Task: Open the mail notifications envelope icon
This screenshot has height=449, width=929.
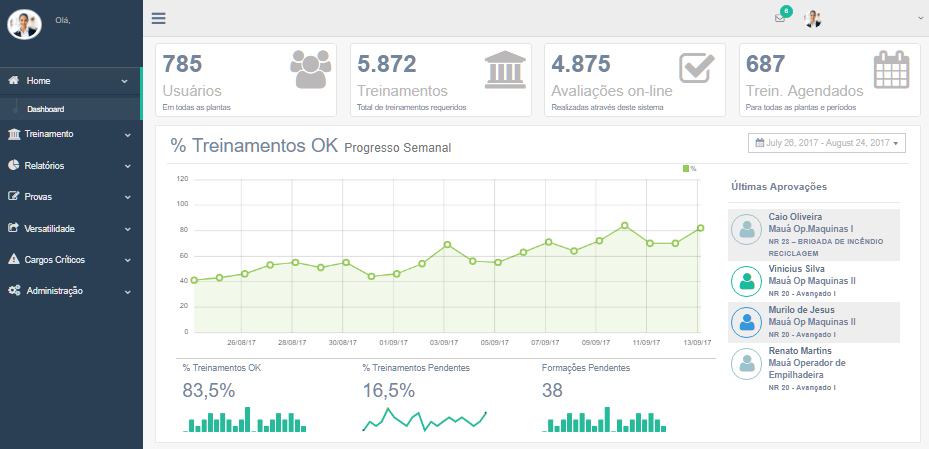Action: 780,19
